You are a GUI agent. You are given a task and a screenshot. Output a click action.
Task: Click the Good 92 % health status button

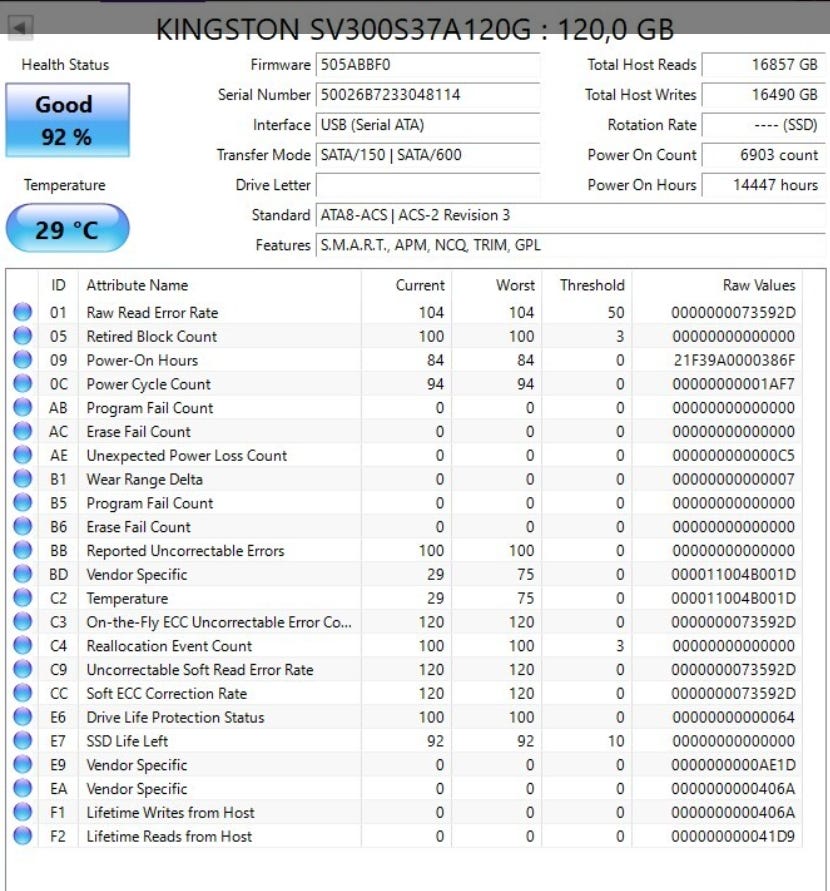[68, 120]
